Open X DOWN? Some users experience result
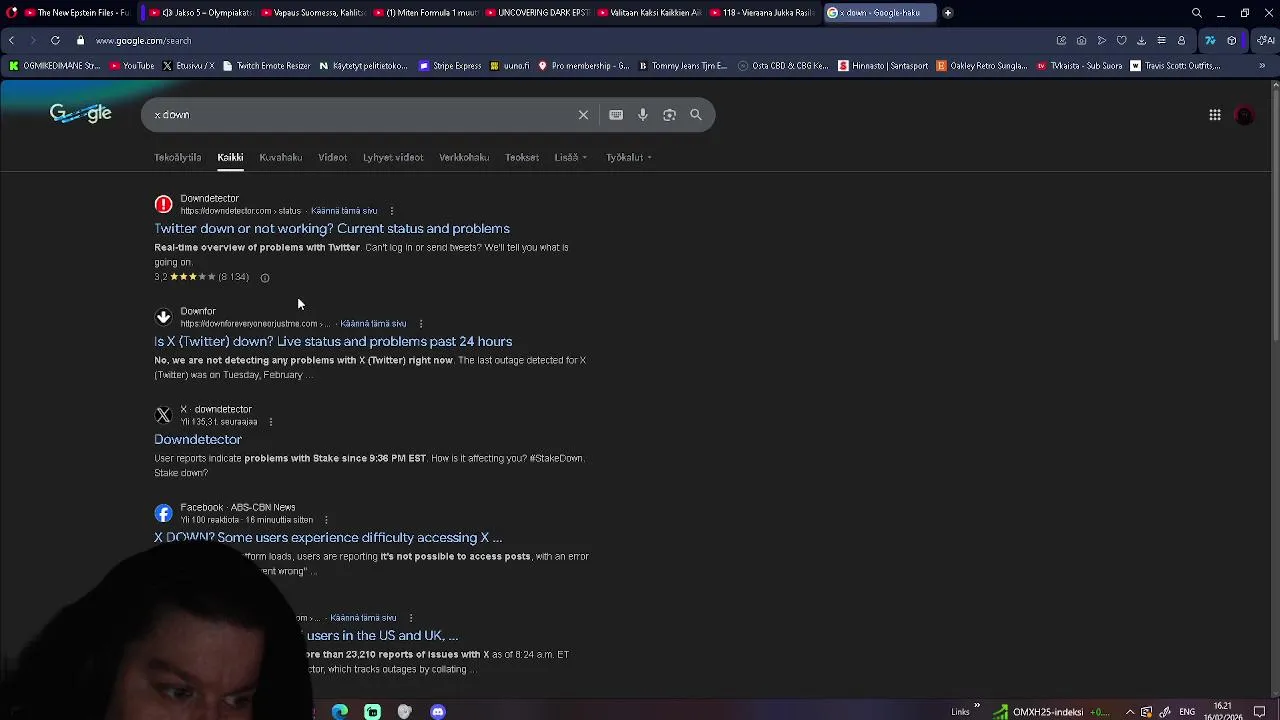The image size is (1280, 720). pyautogui.click(x=328, y=538)
